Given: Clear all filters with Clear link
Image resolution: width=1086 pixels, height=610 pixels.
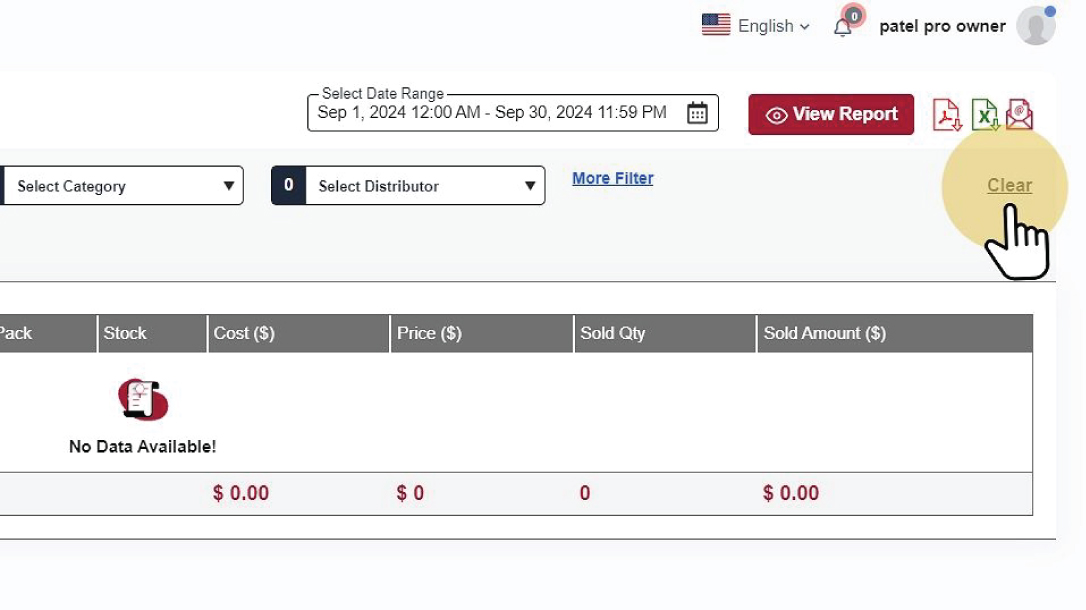Looking at the screenshot, I should pos(1009,185).
